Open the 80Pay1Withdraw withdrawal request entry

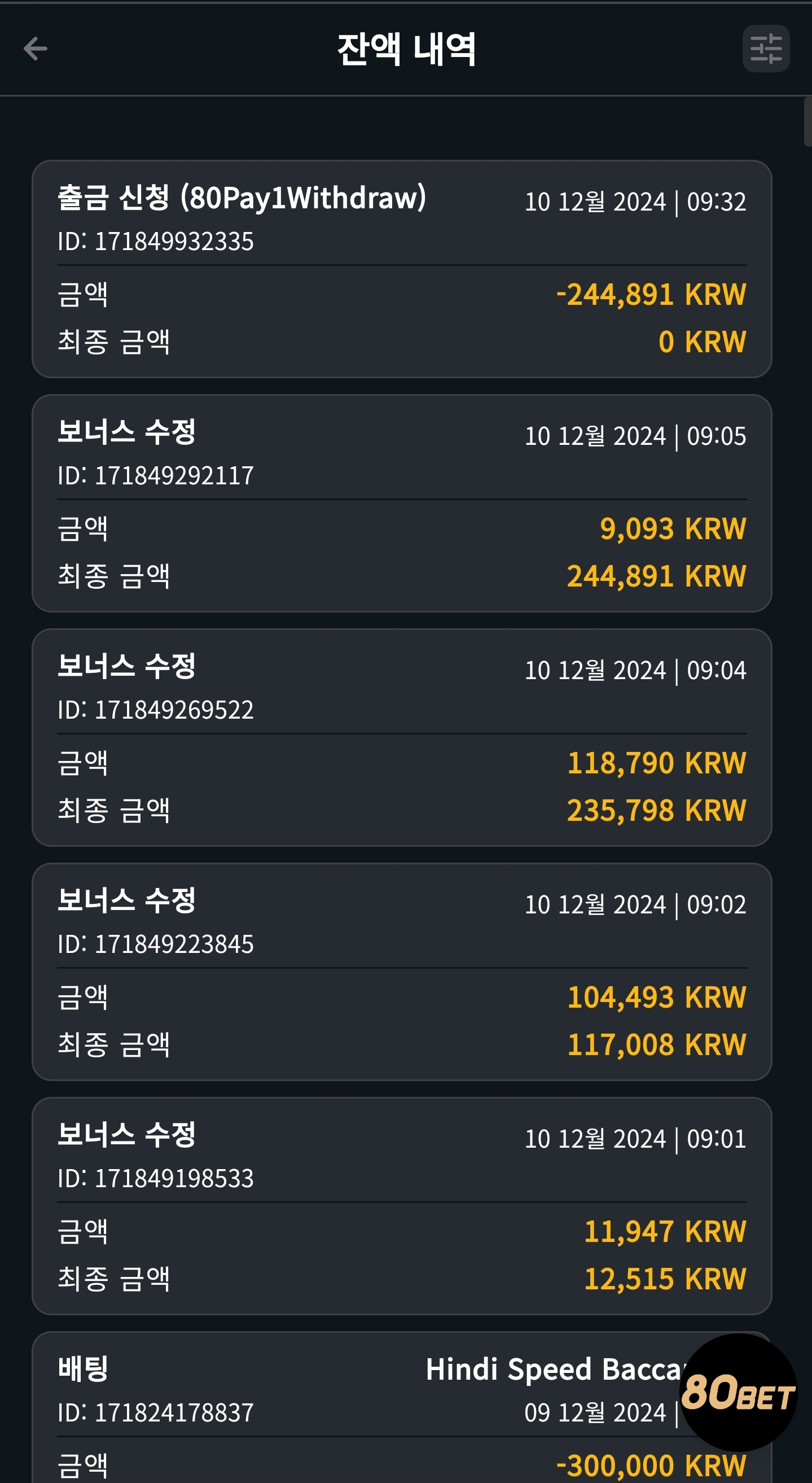402,269
